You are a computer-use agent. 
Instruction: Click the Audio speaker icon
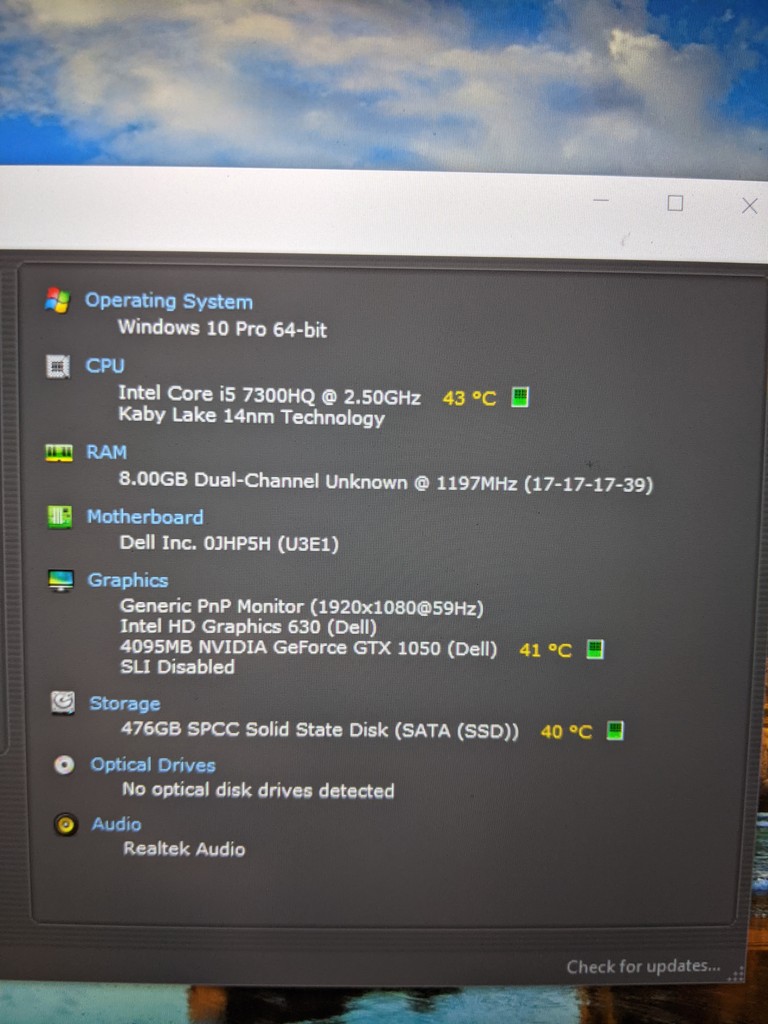coord(65,825)
